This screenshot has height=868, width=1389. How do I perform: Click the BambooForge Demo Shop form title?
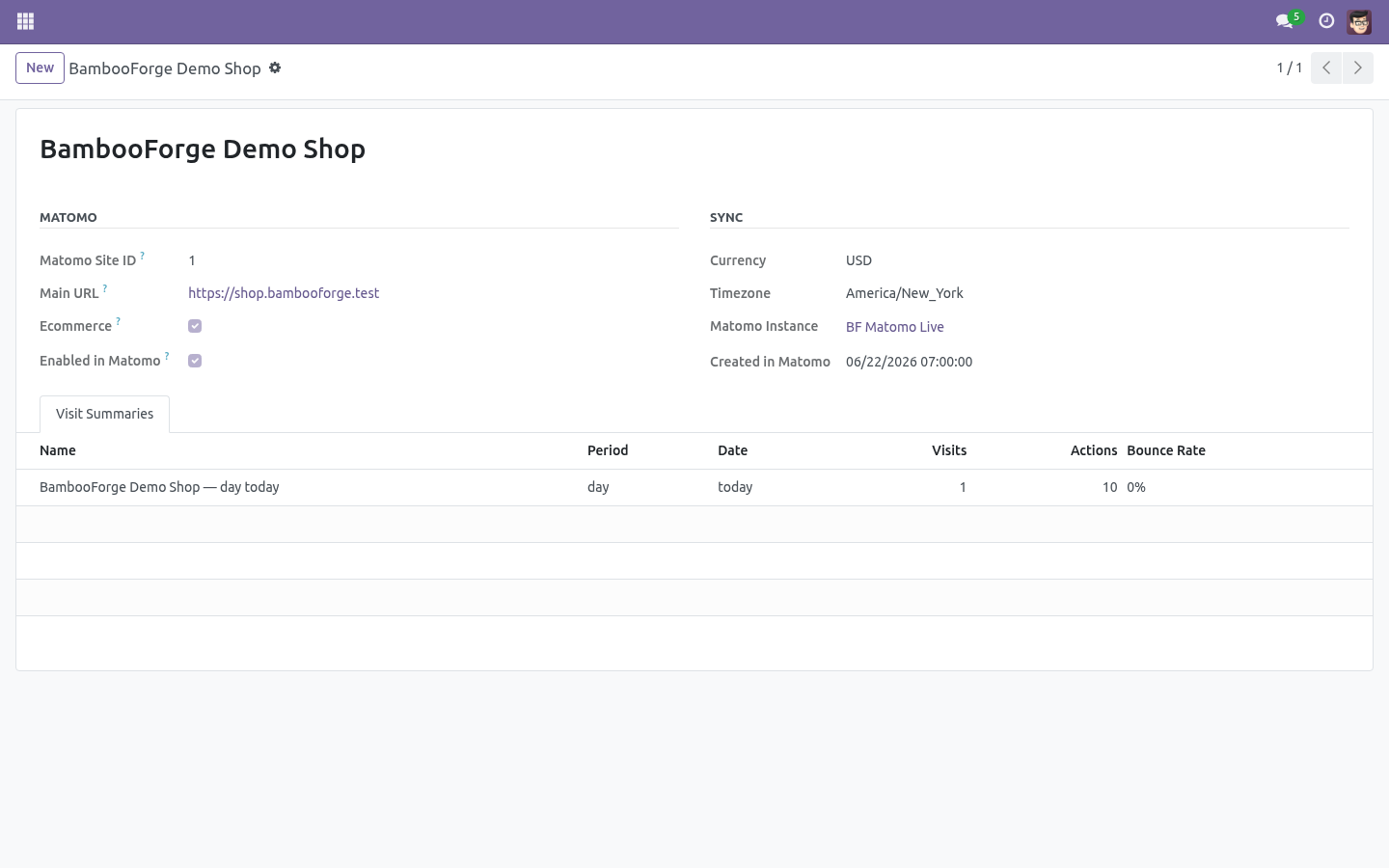pos(203,149)
